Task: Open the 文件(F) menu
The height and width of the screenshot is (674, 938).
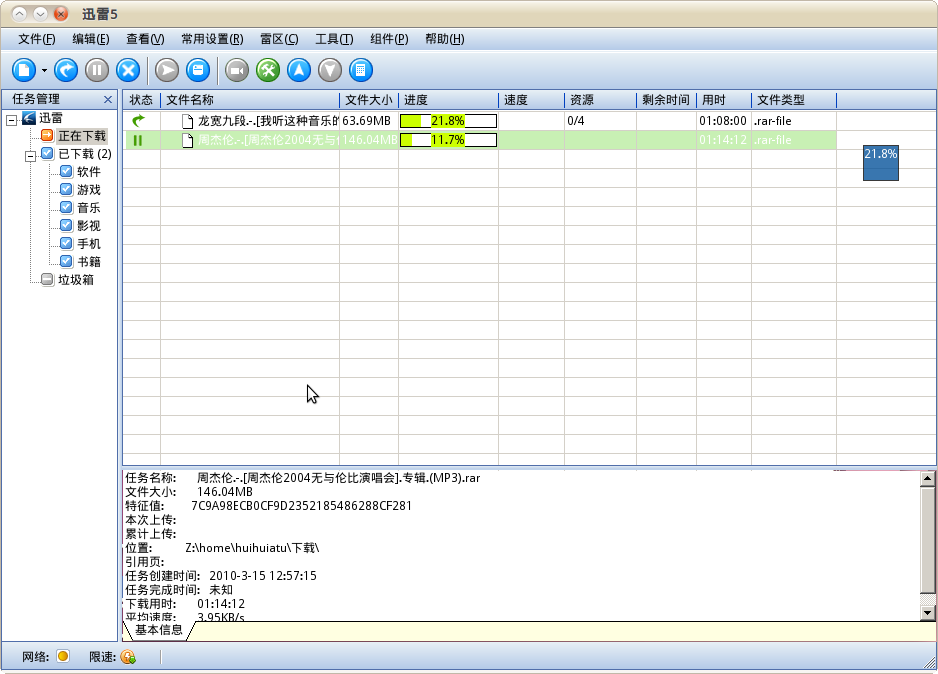Action: pos(36,39)
